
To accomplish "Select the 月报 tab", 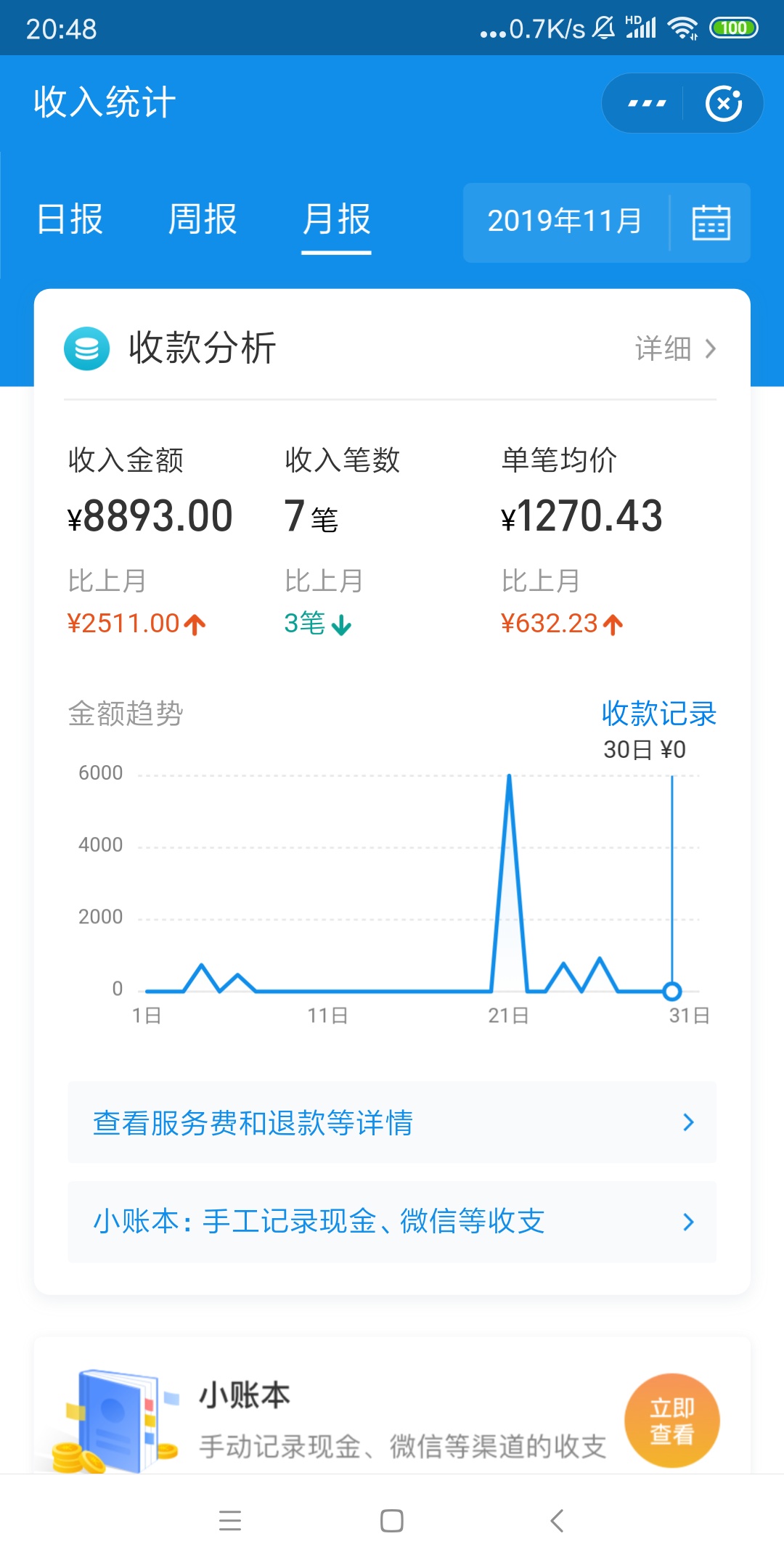I will coord(336,219).
